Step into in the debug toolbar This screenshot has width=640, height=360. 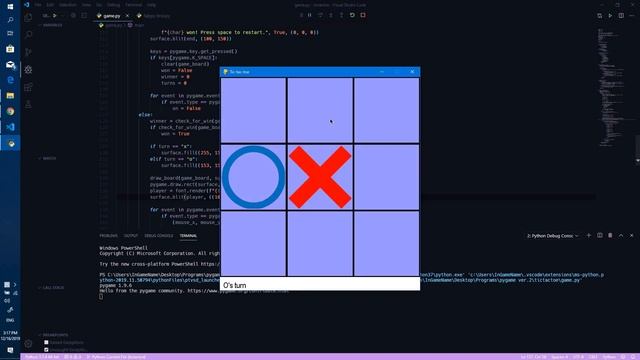(x=331, y=15)
